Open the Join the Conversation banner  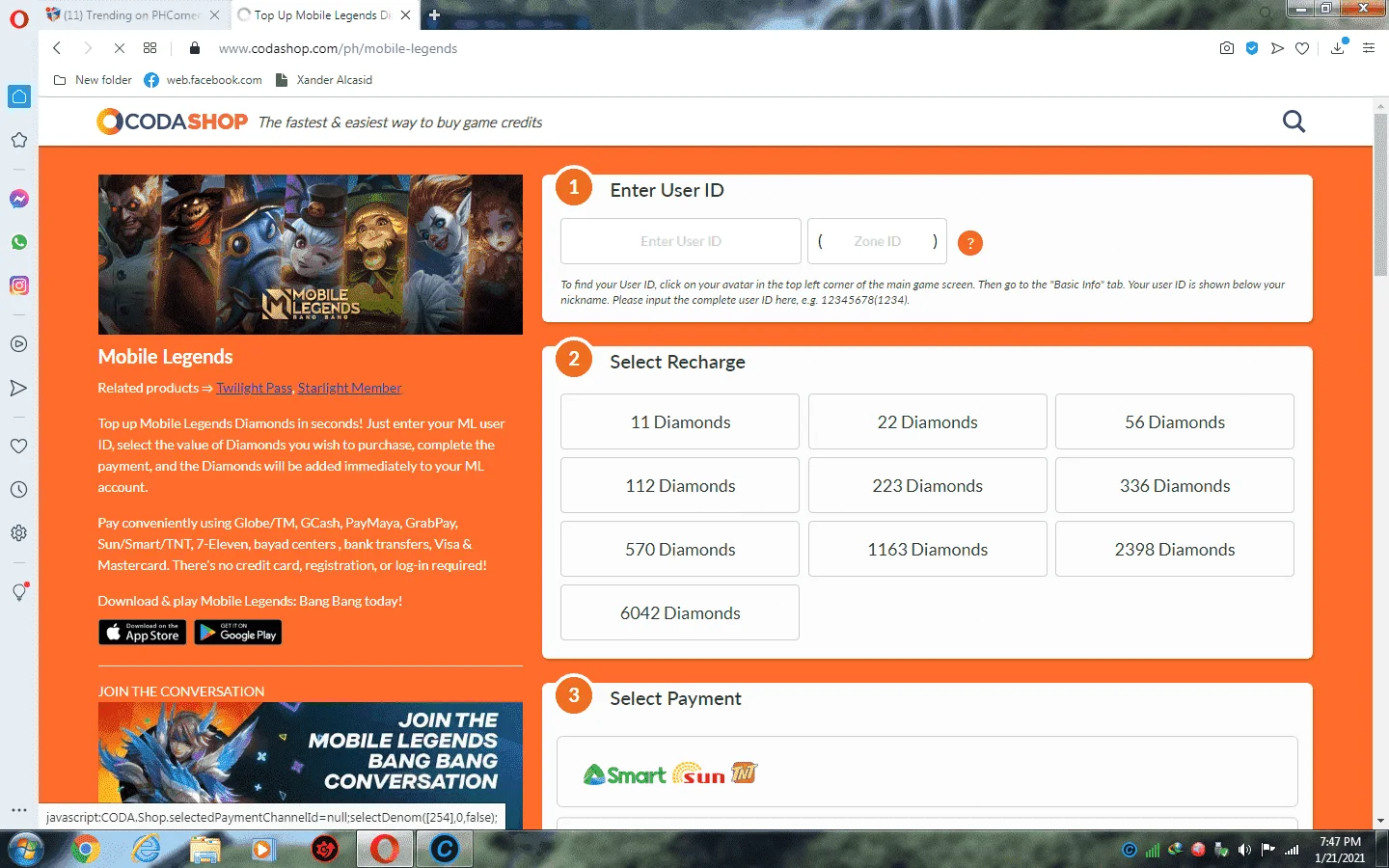tap(311, 766)
